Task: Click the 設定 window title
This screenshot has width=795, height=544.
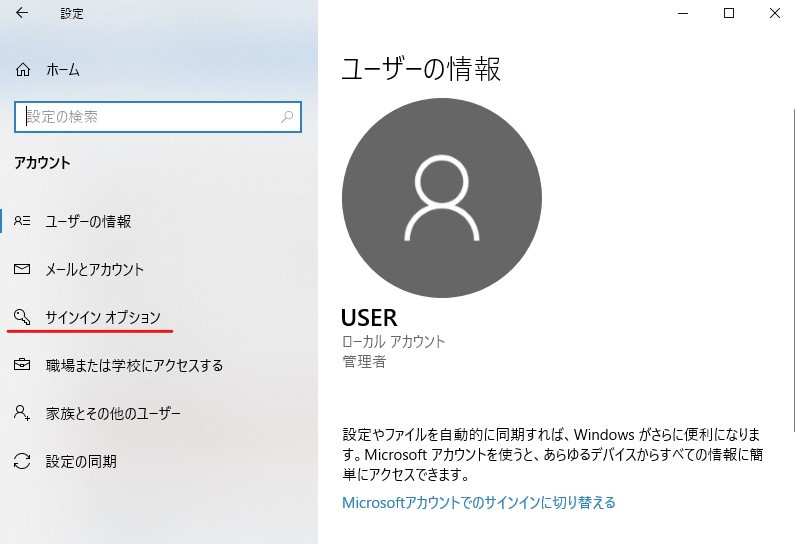Action: pos(72,14)
